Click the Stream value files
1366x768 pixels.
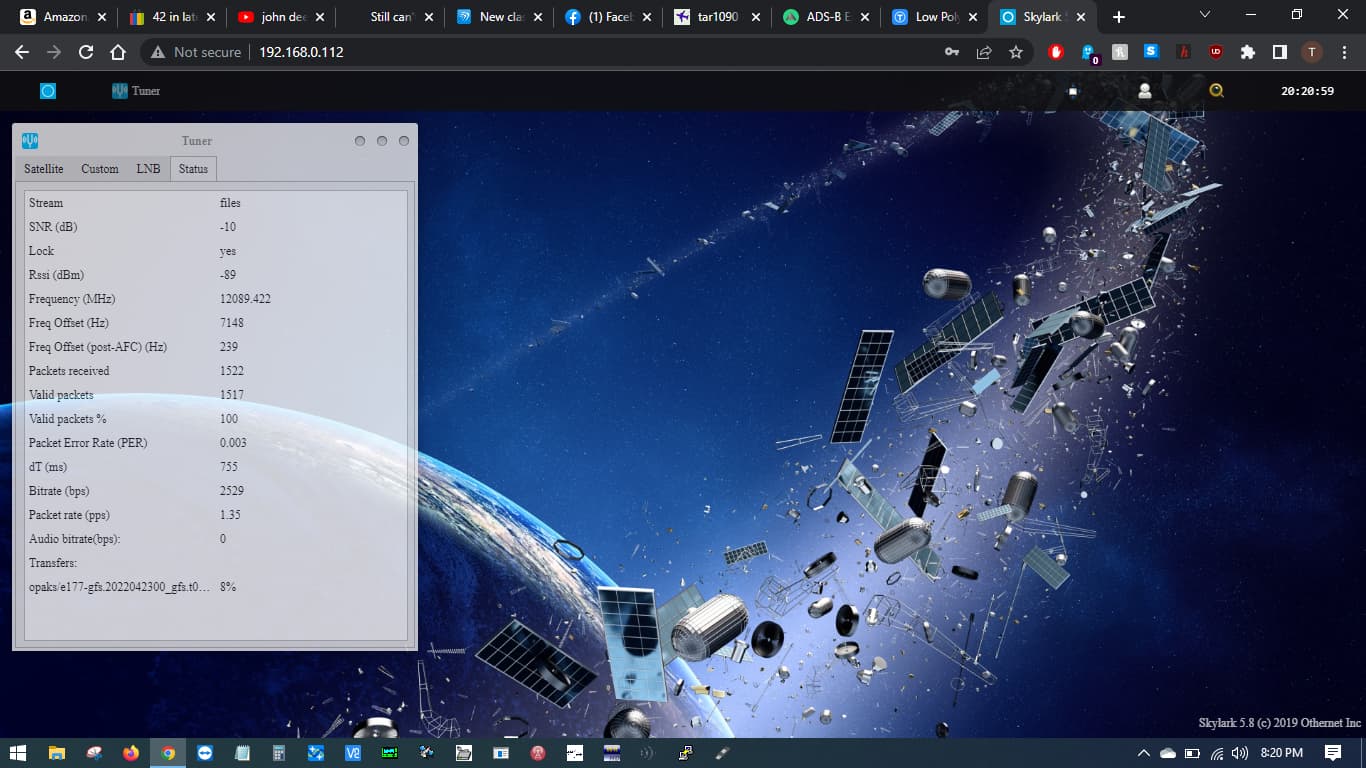(230, 203)
